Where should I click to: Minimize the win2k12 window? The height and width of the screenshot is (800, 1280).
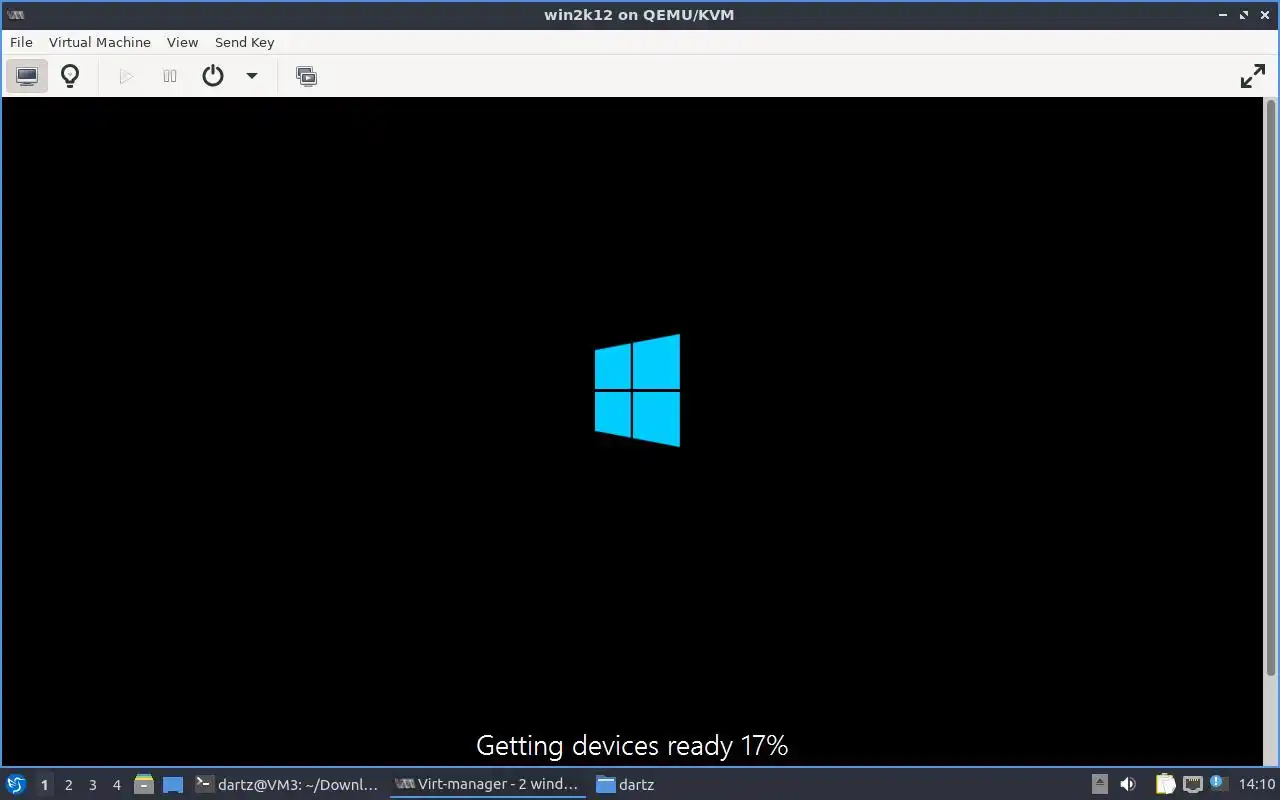click(1223, 15)
